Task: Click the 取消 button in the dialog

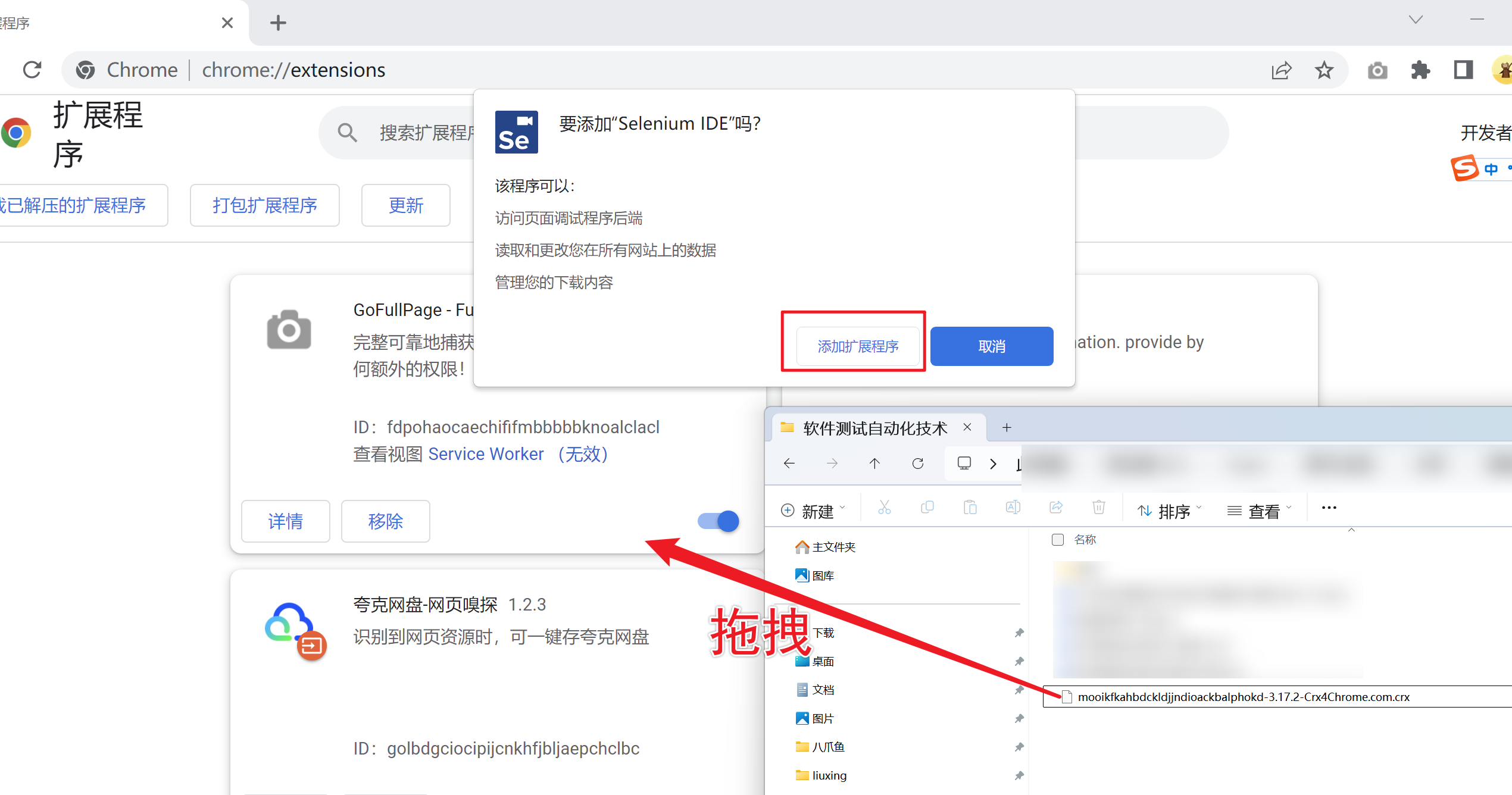Action: [x=991, y=346]
